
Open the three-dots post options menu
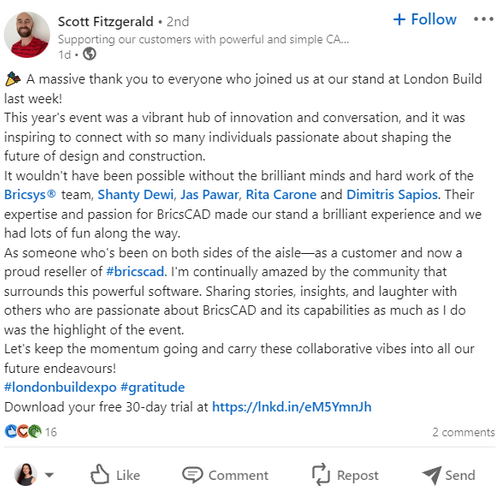click(x=483, y=19)
